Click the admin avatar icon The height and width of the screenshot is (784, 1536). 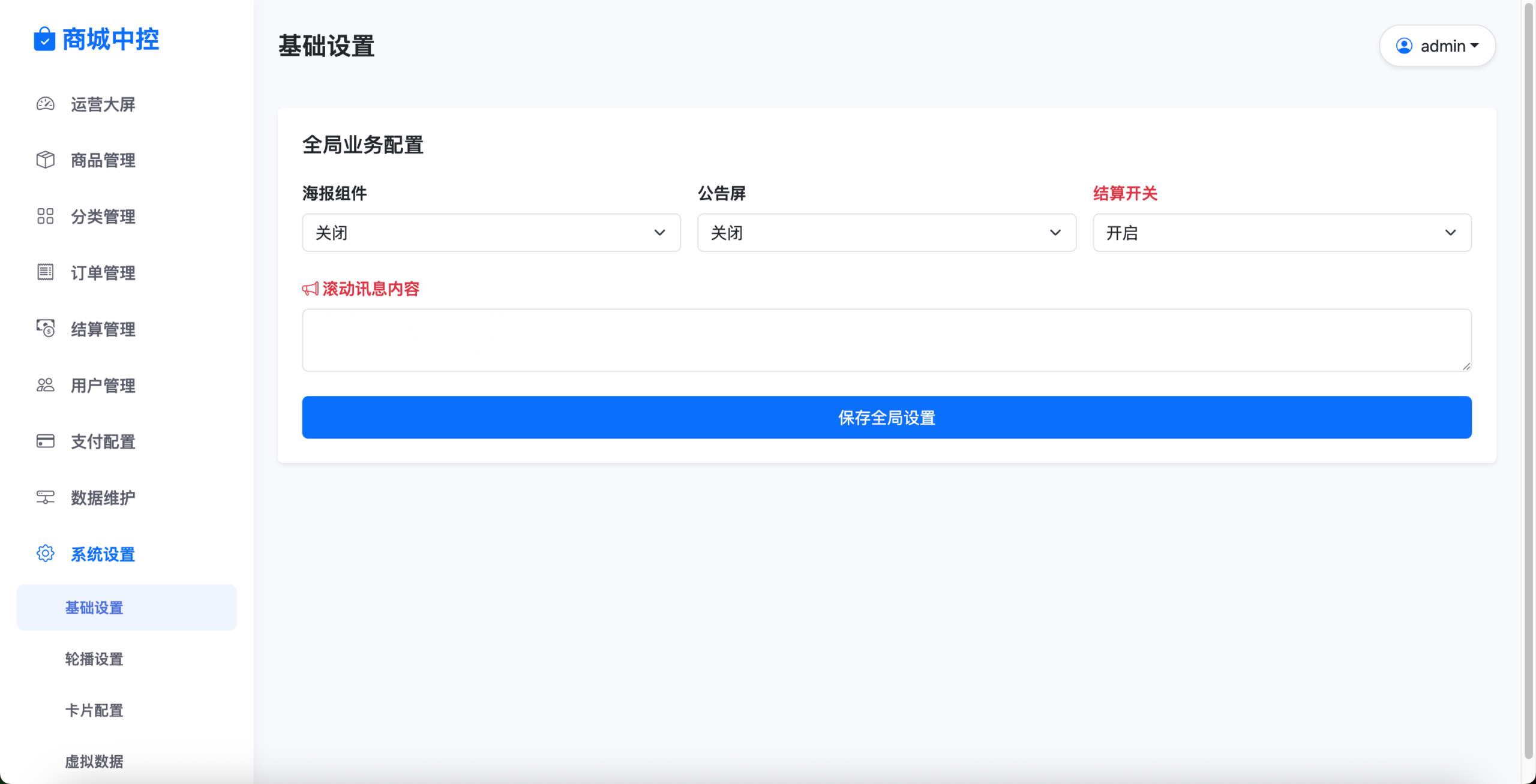click(x=1403, y=45)
